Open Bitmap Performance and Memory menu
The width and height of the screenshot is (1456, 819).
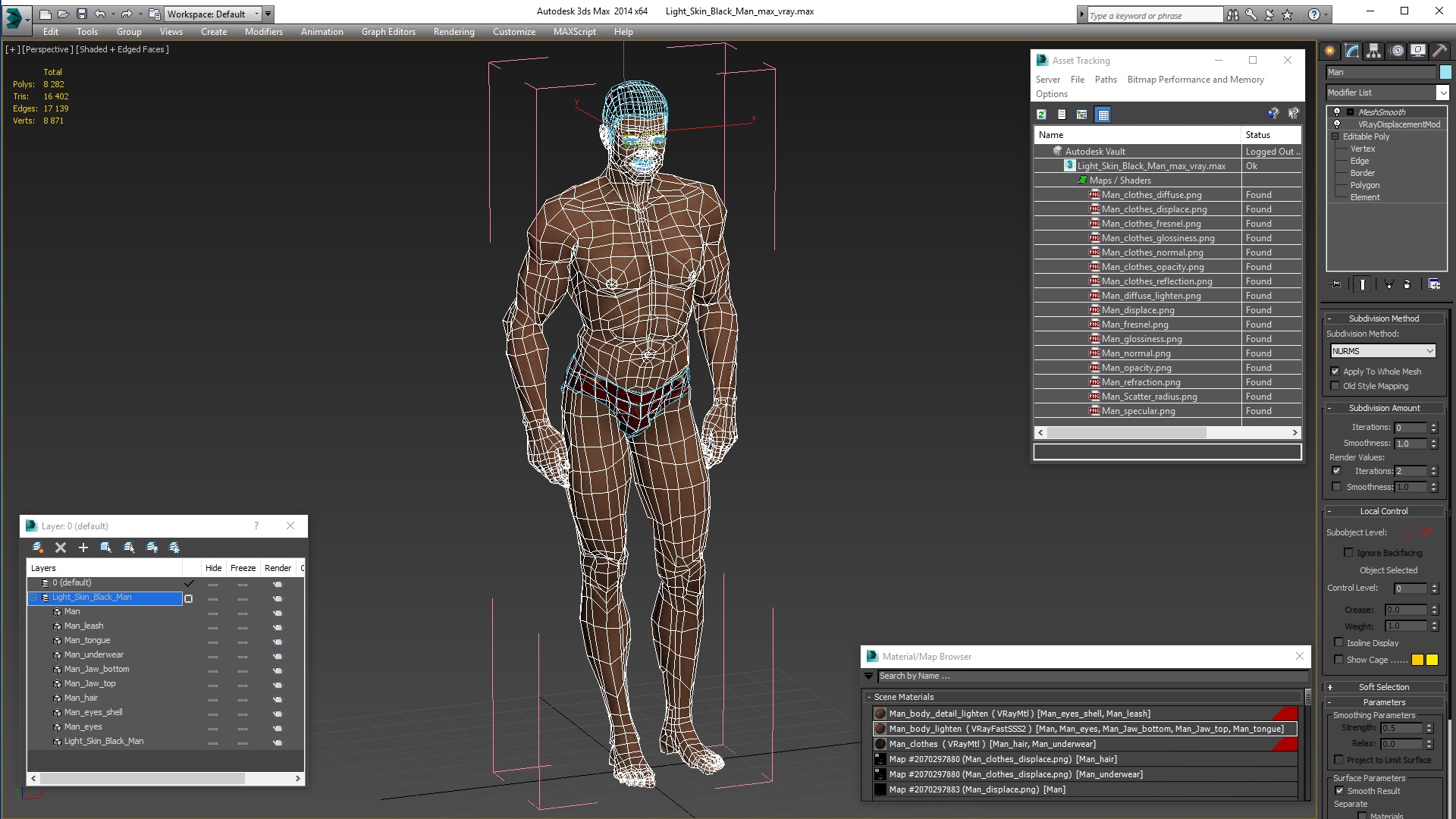click(x=1195, y=80)
